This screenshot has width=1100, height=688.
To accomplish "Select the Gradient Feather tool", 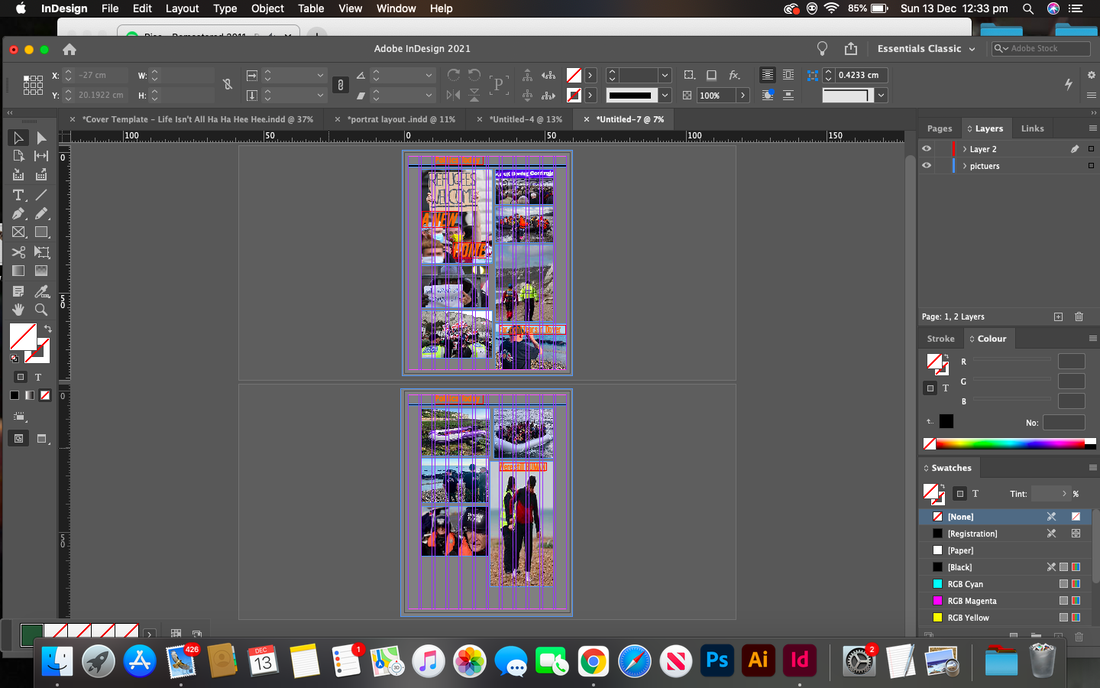I will pos(41,271).
